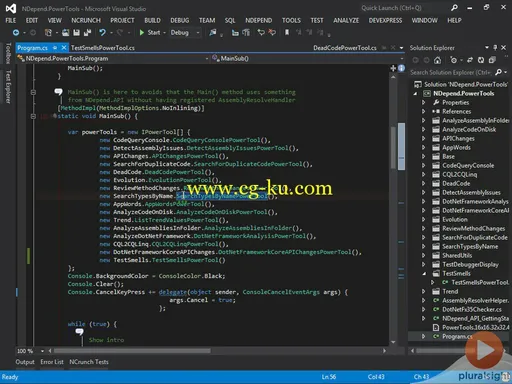Screen dimensions: 512x384
Task: Click the Home icon in Solution Explorer
Action: (437, 60)
